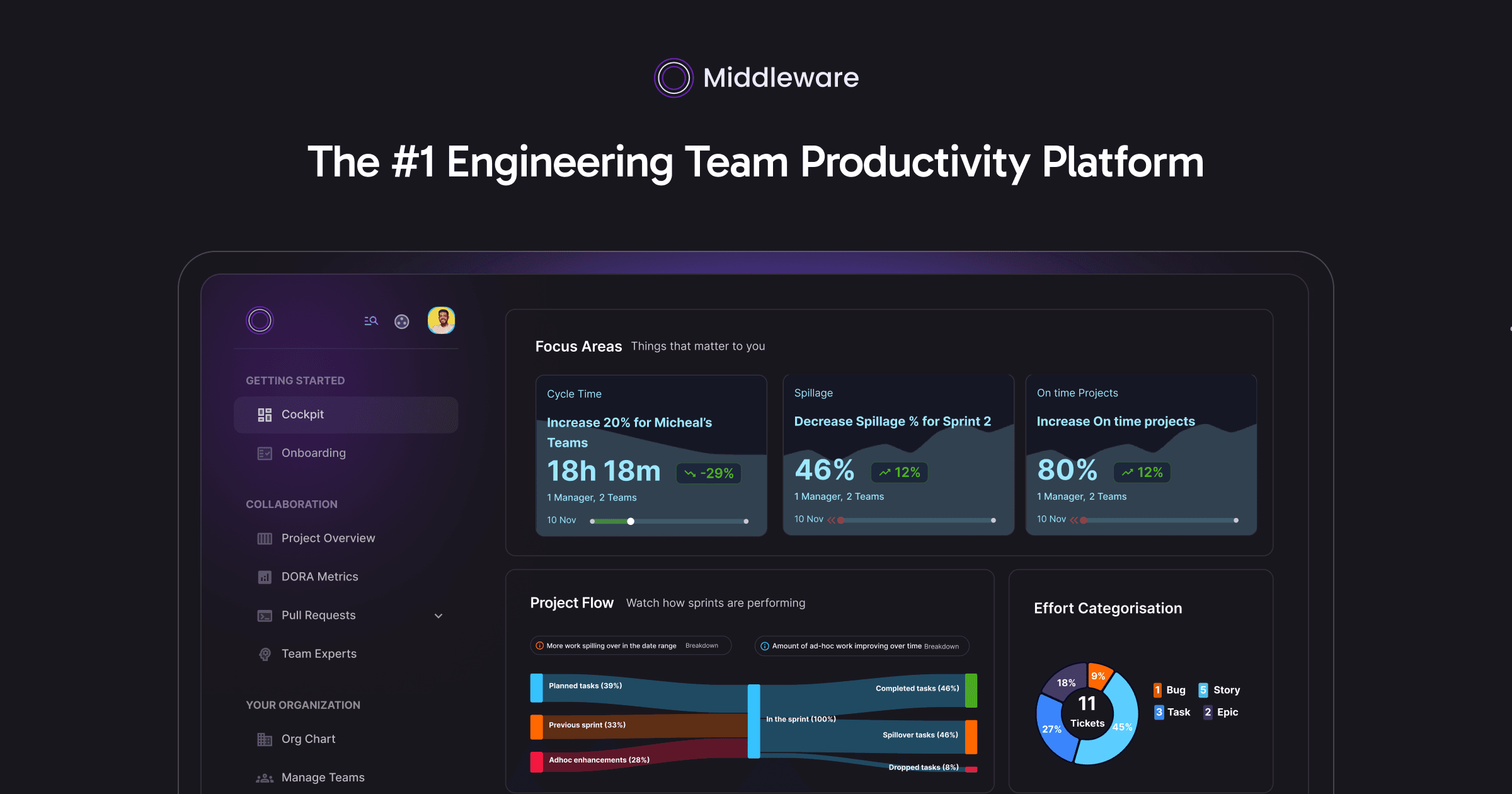Click the user profile avatar
Screen dimensions: 1512x794
point(442,321)
